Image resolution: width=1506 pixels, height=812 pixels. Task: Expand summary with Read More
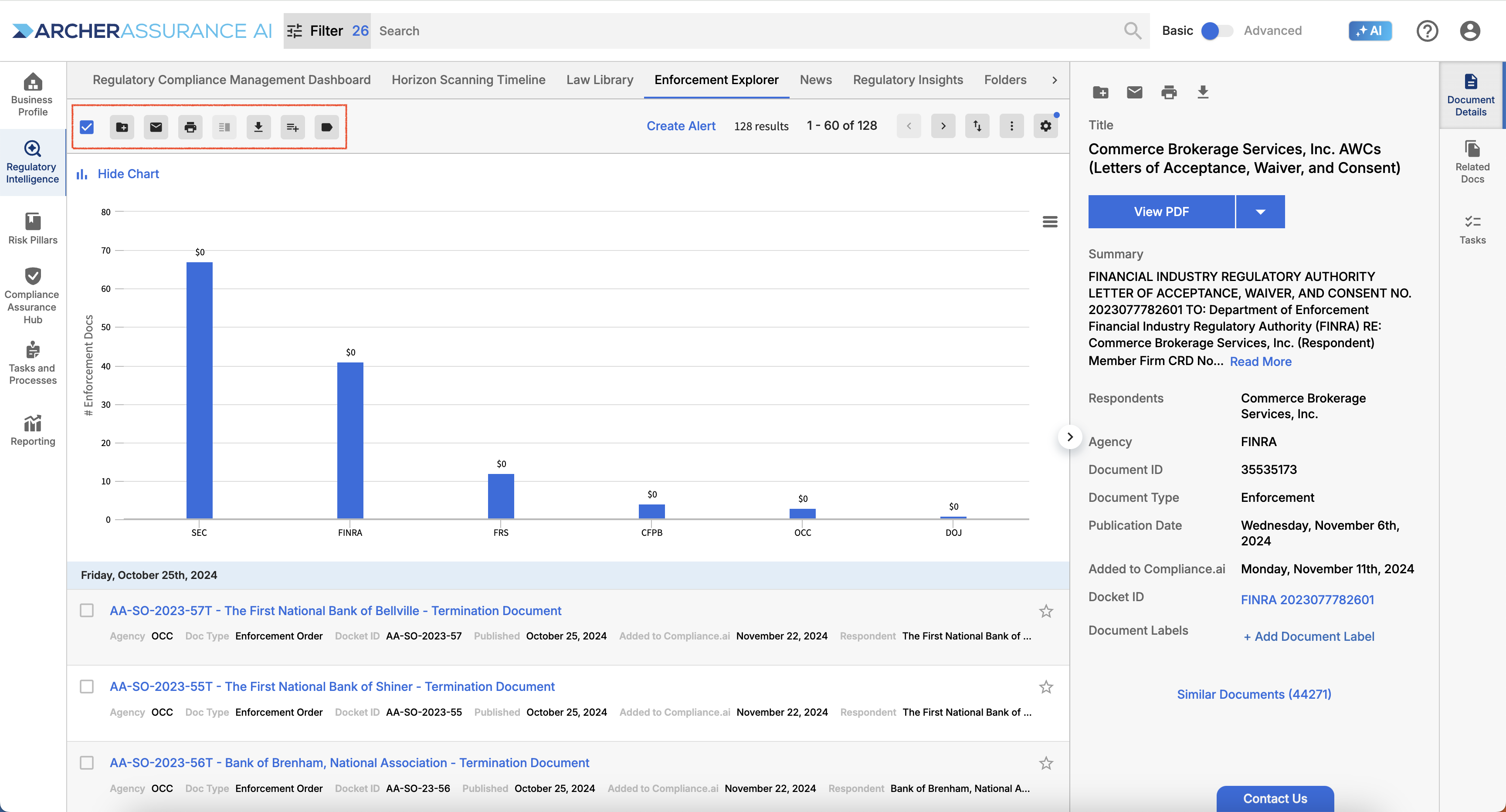pyautogui.click(x=1261, y=361)
